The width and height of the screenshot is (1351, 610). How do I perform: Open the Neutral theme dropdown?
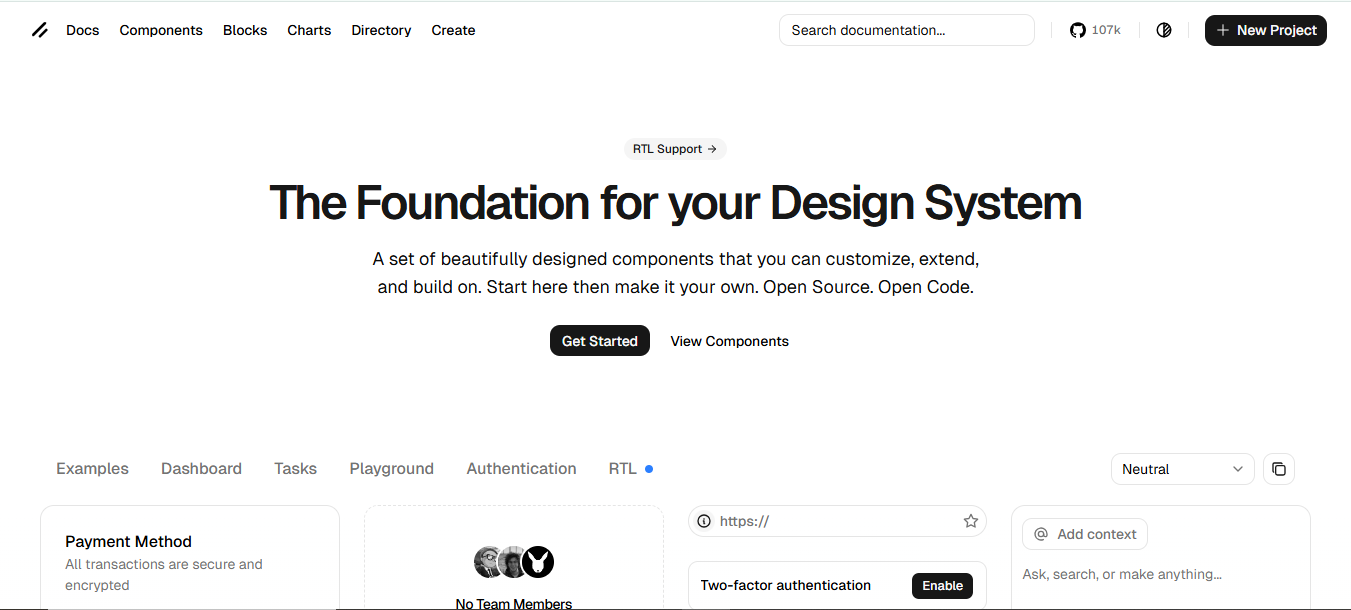(x=1182, y=469)
